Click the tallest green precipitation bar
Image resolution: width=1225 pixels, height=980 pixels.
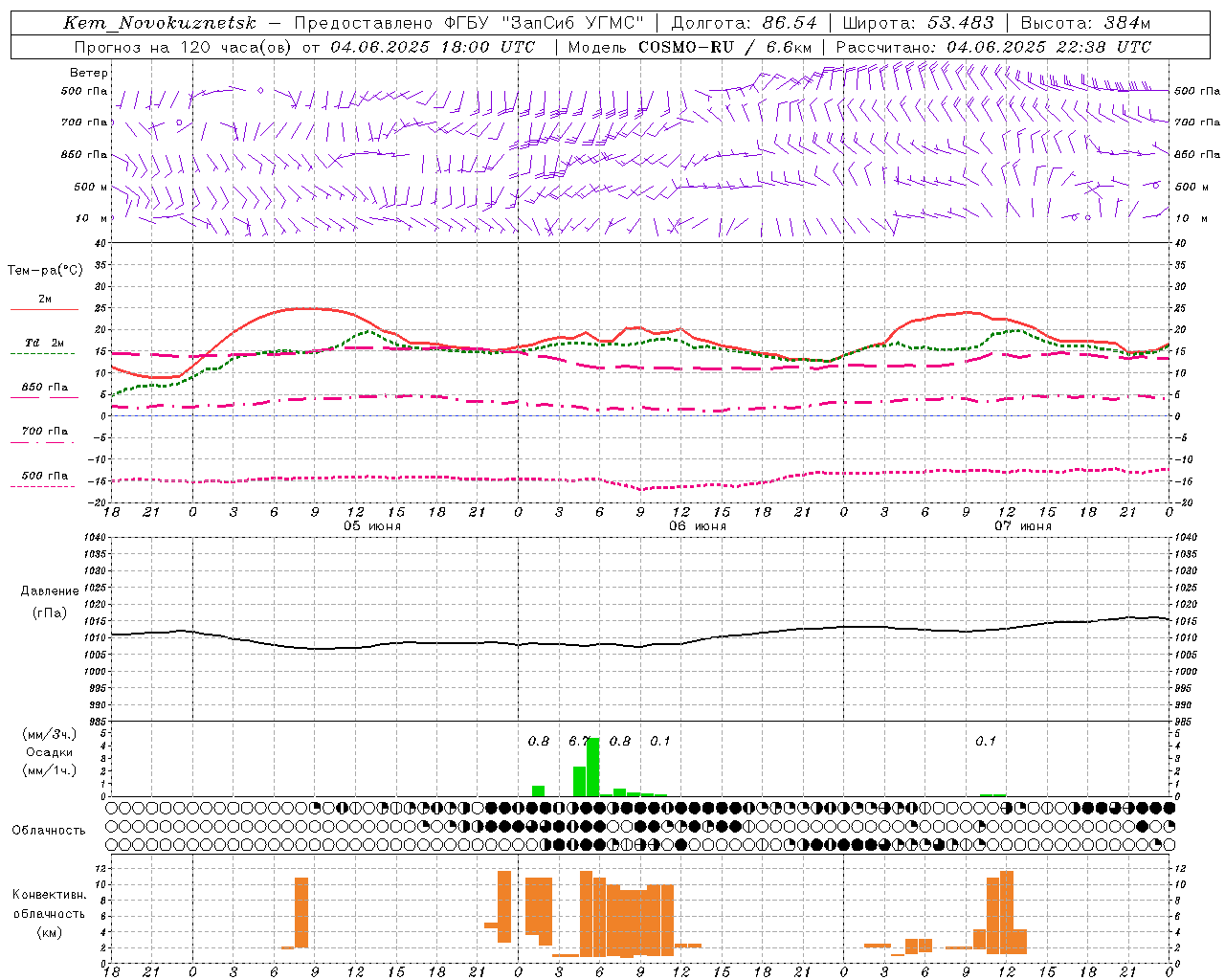[593, 768]
